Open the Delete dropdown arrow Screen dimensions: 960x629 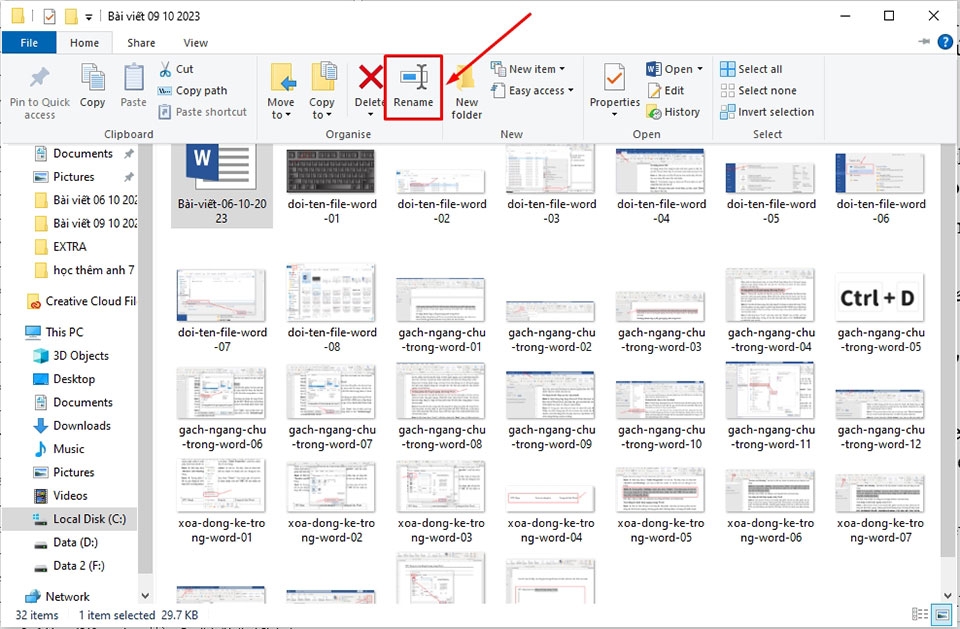point(370,115)
